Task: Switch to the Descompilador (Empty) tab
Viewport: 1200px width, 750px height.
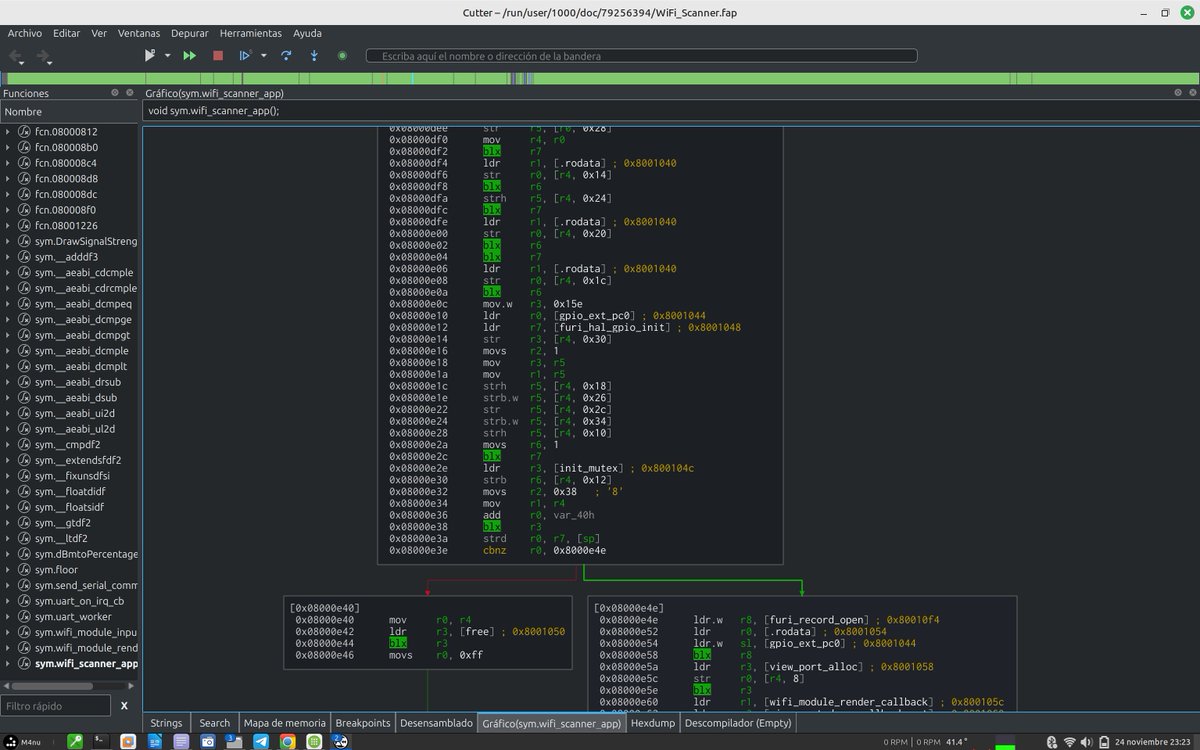Action: pyautogui.click(x=736, y=723)
